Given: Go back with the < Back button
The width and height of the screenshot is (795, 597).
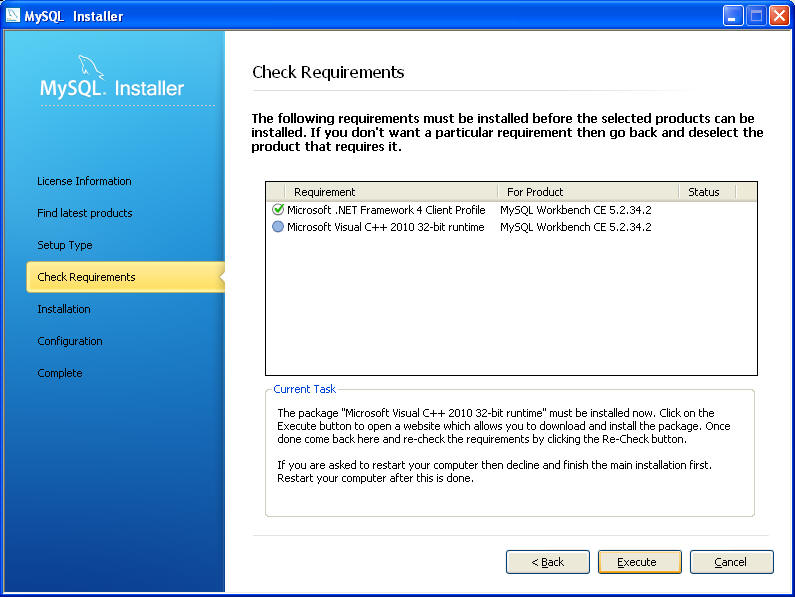Looking at the screenshot, I should pyautogui.click(x=548, y=562).
